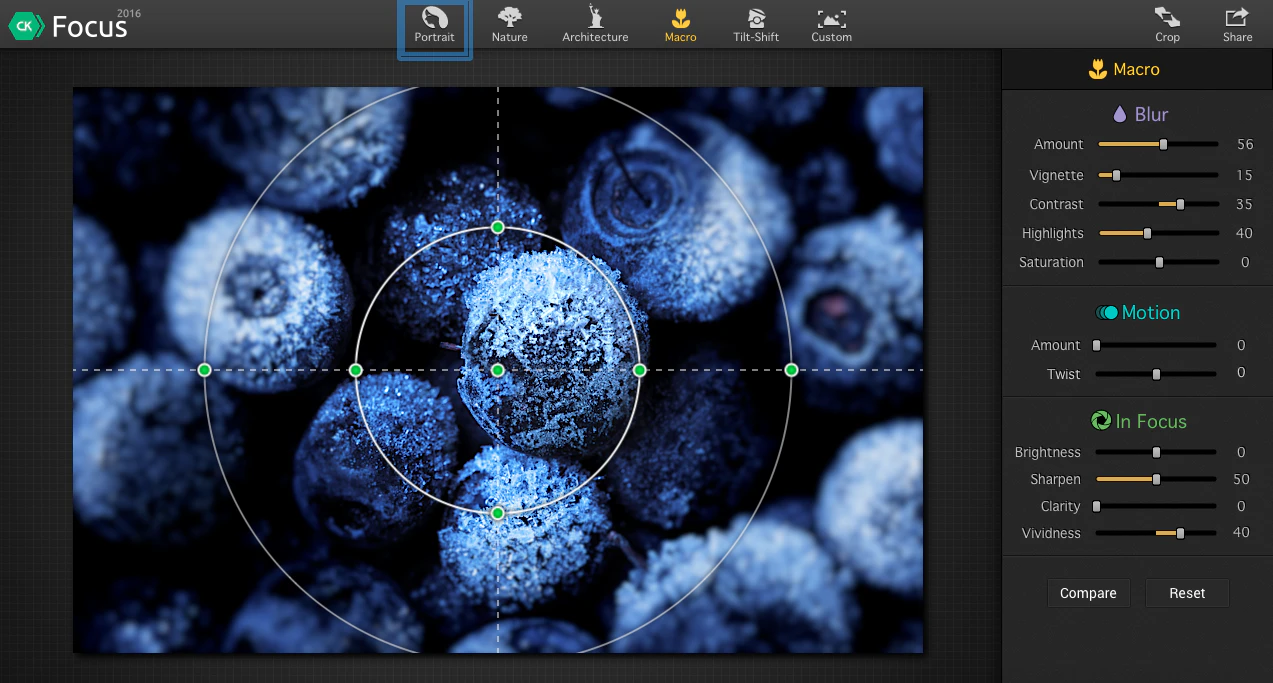Click the Contrast value 35

pos(1244,204)
